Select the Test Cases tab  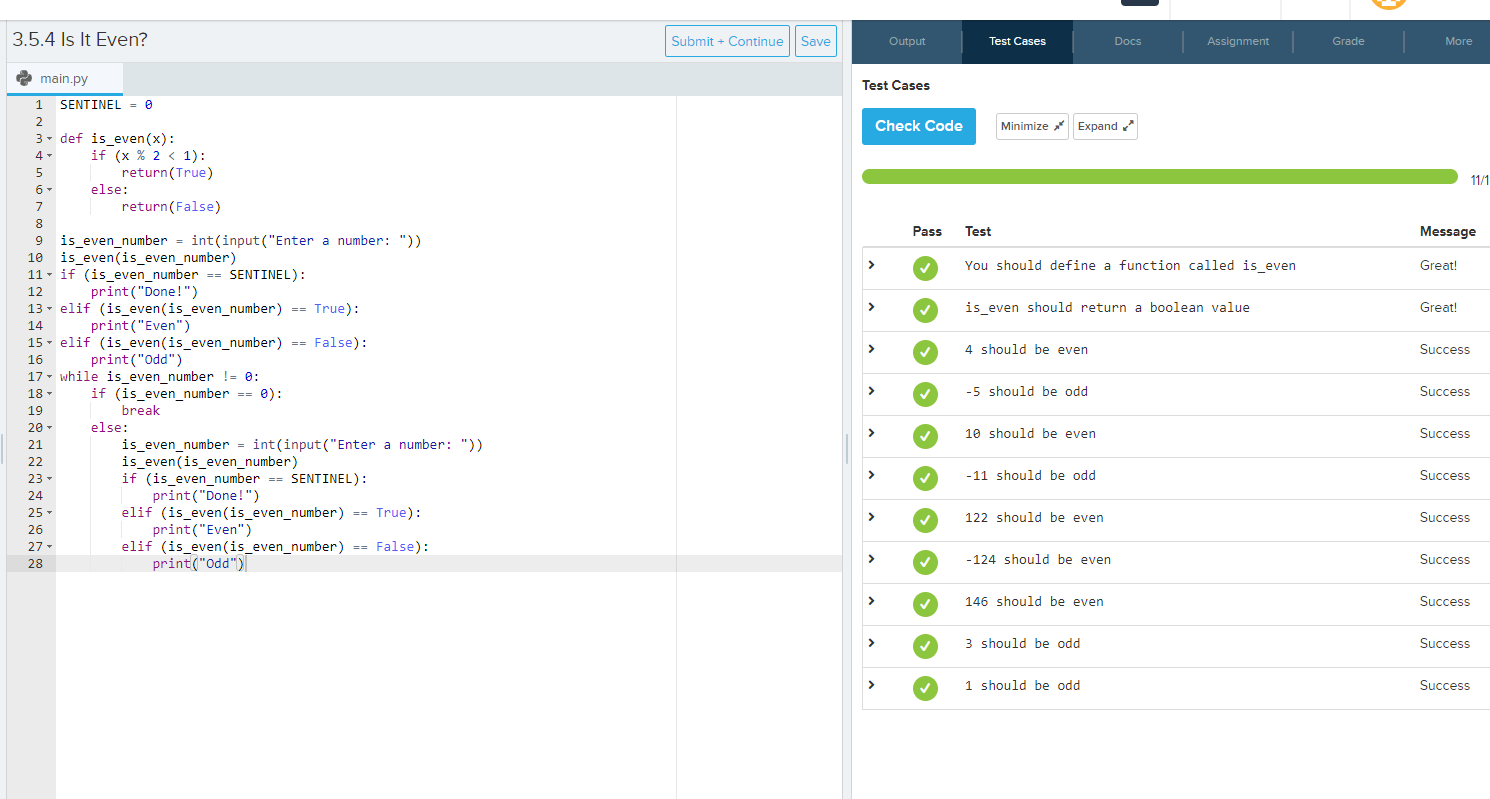pyautogui.click(x=1017, y=41)
